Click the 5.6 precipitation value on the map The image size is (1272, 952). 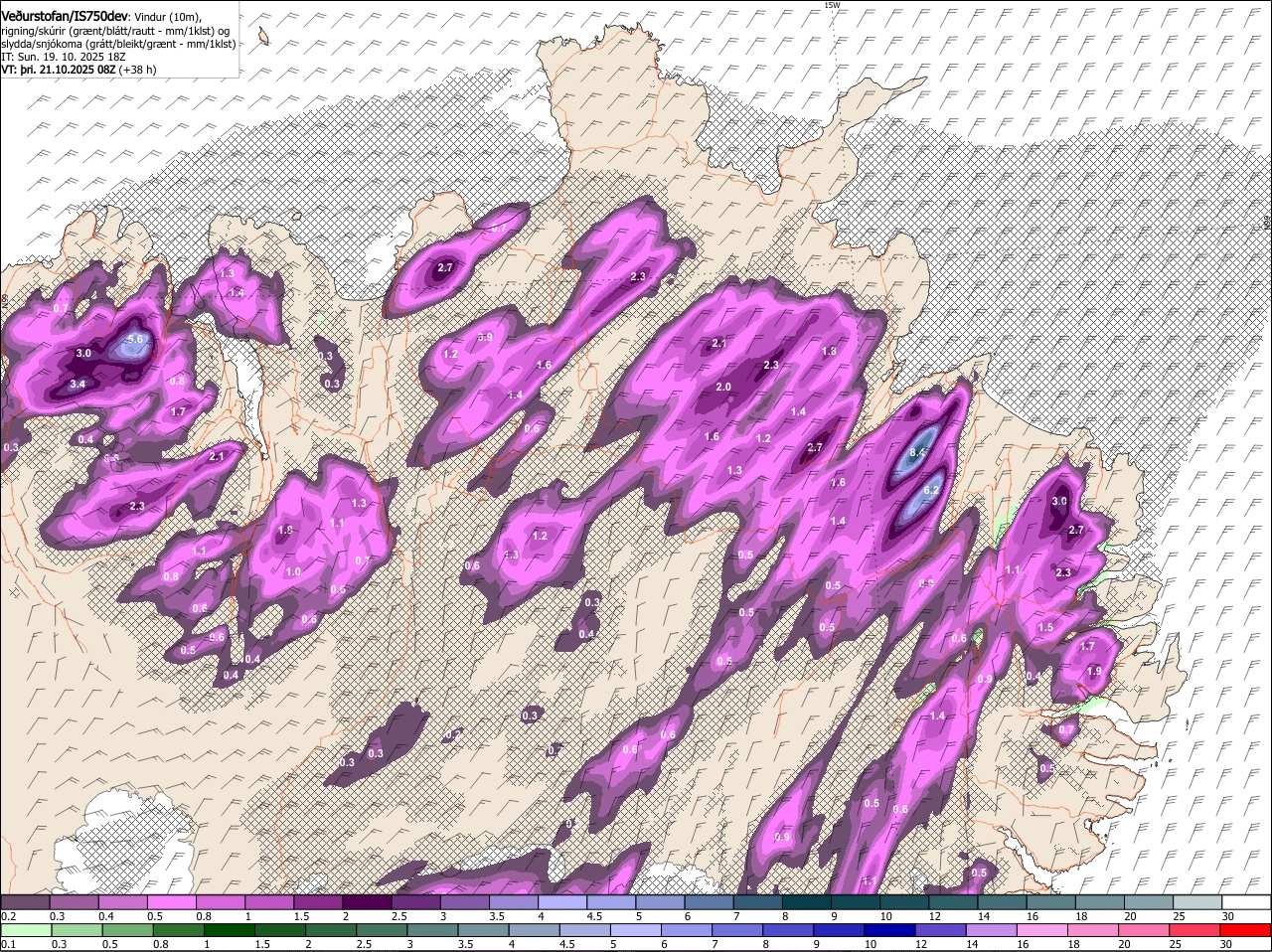point(137,340)
